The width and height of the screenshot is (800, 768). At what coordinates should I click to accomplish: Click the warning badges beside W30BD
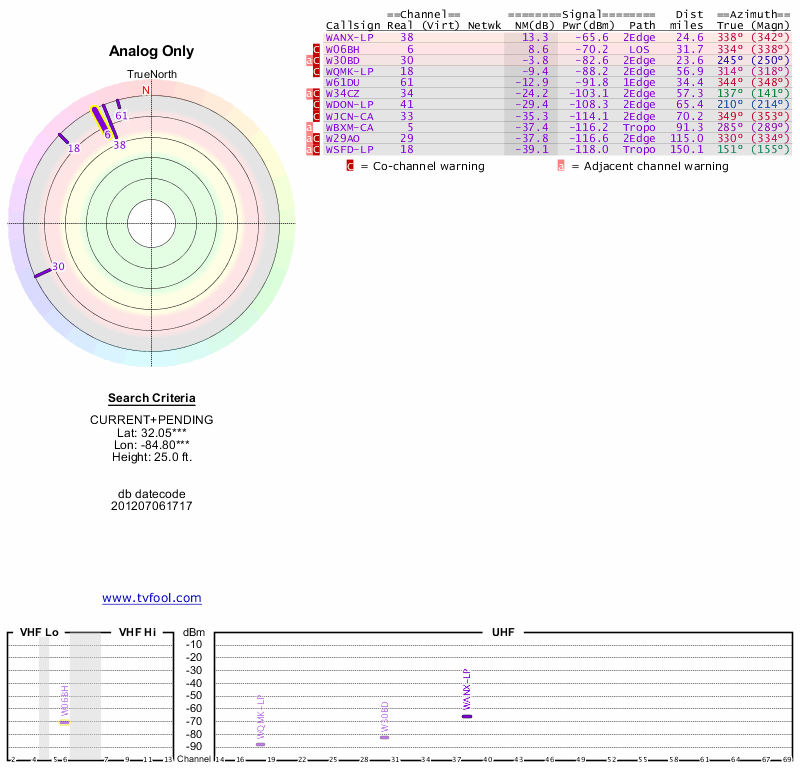click(313, 60)
